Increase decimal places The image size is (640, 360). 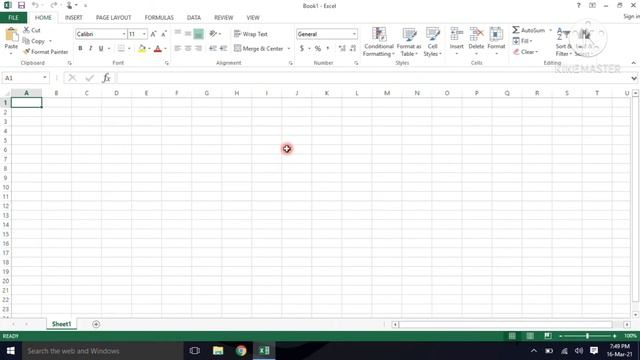click(342, 49)
